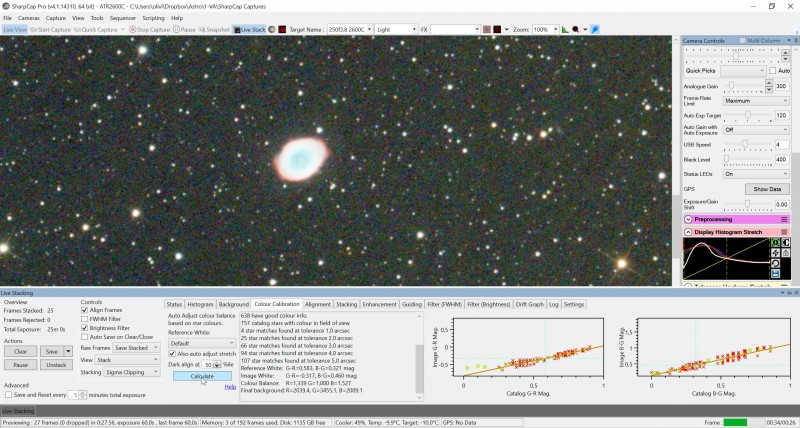Open the Preprocessing panel hamburger menu

coord(784,219)
